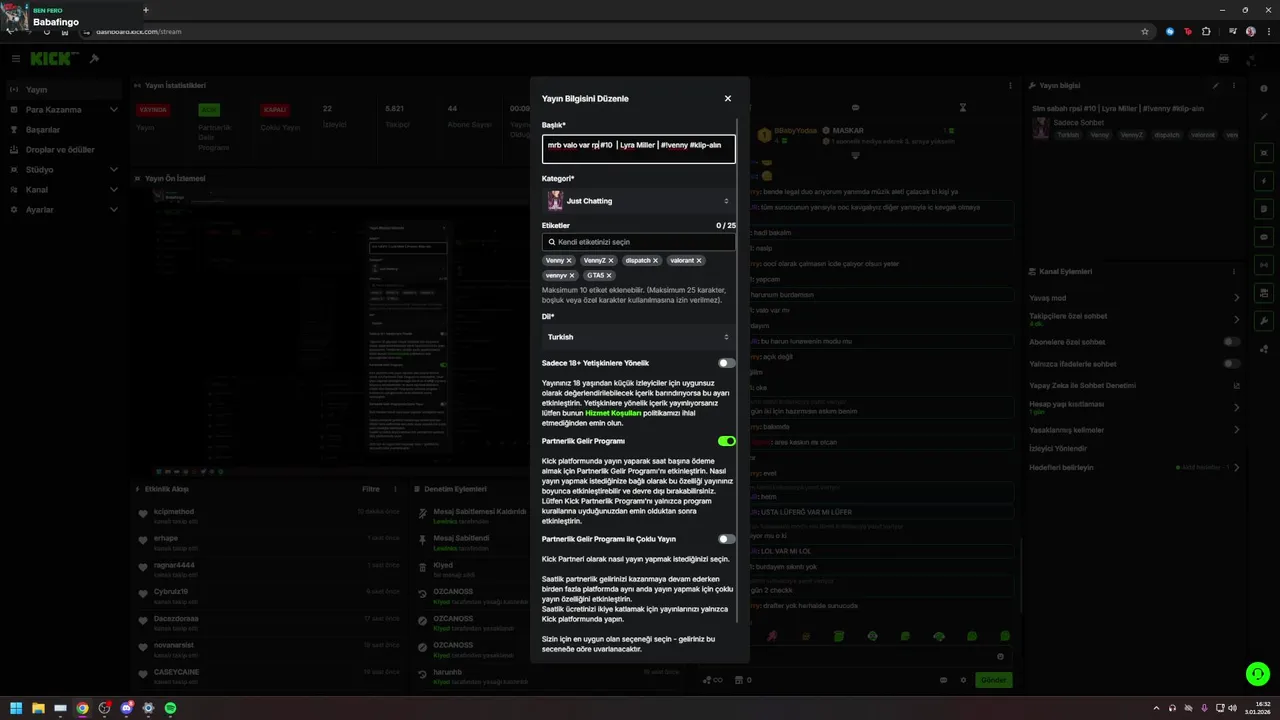This screenshot has width=1280, height=720.
Task: Click the moderator hammer icon beside logo
Action: click(x=94, y=59)
